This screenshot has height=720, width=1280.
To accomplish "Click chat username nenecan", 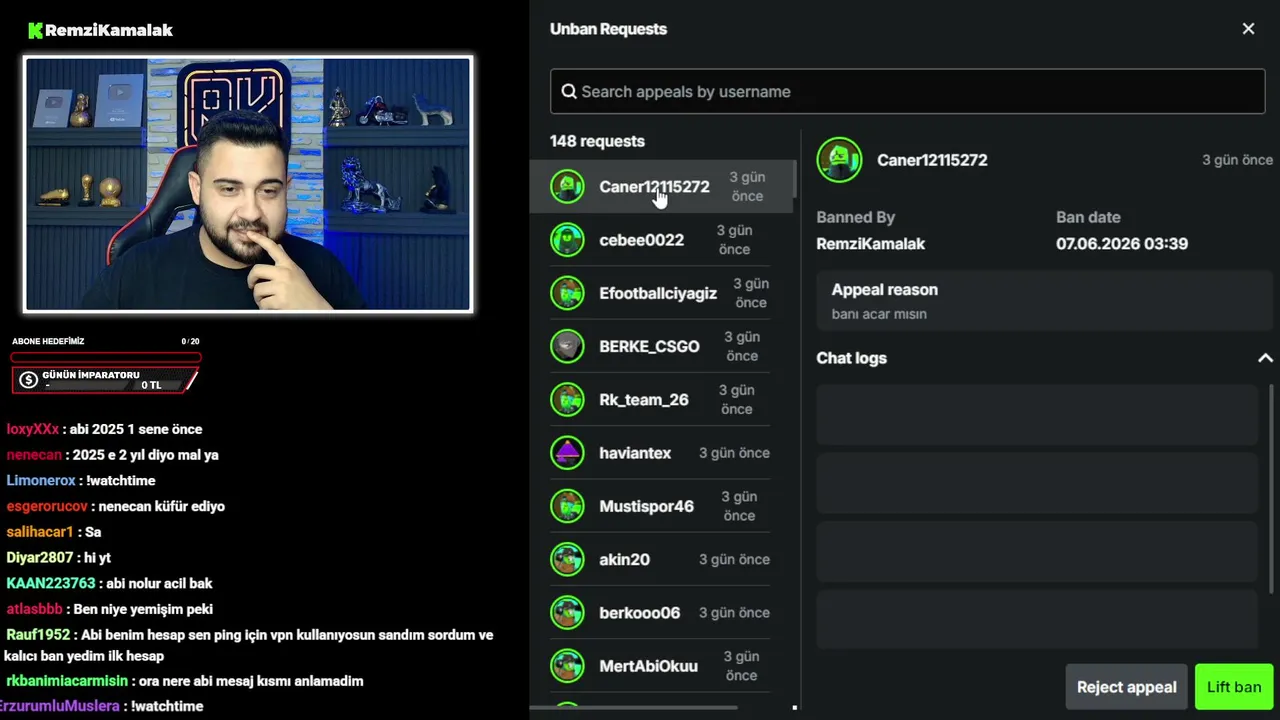I will pyautogui.click(x=34, y=455).
